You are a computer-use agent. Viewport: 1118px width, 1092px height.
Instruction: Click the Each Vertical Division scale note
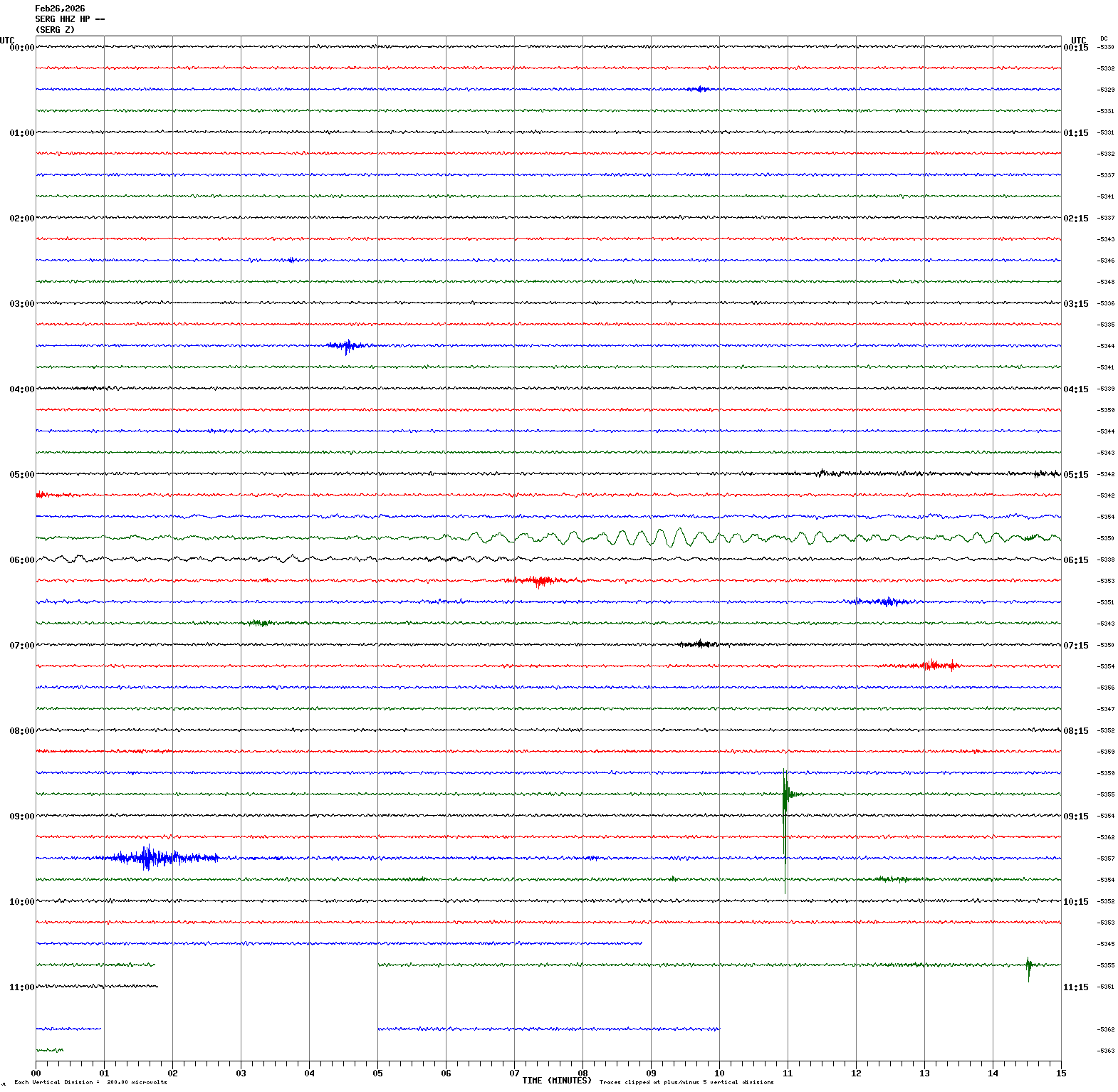click(x=90, y=1083)
